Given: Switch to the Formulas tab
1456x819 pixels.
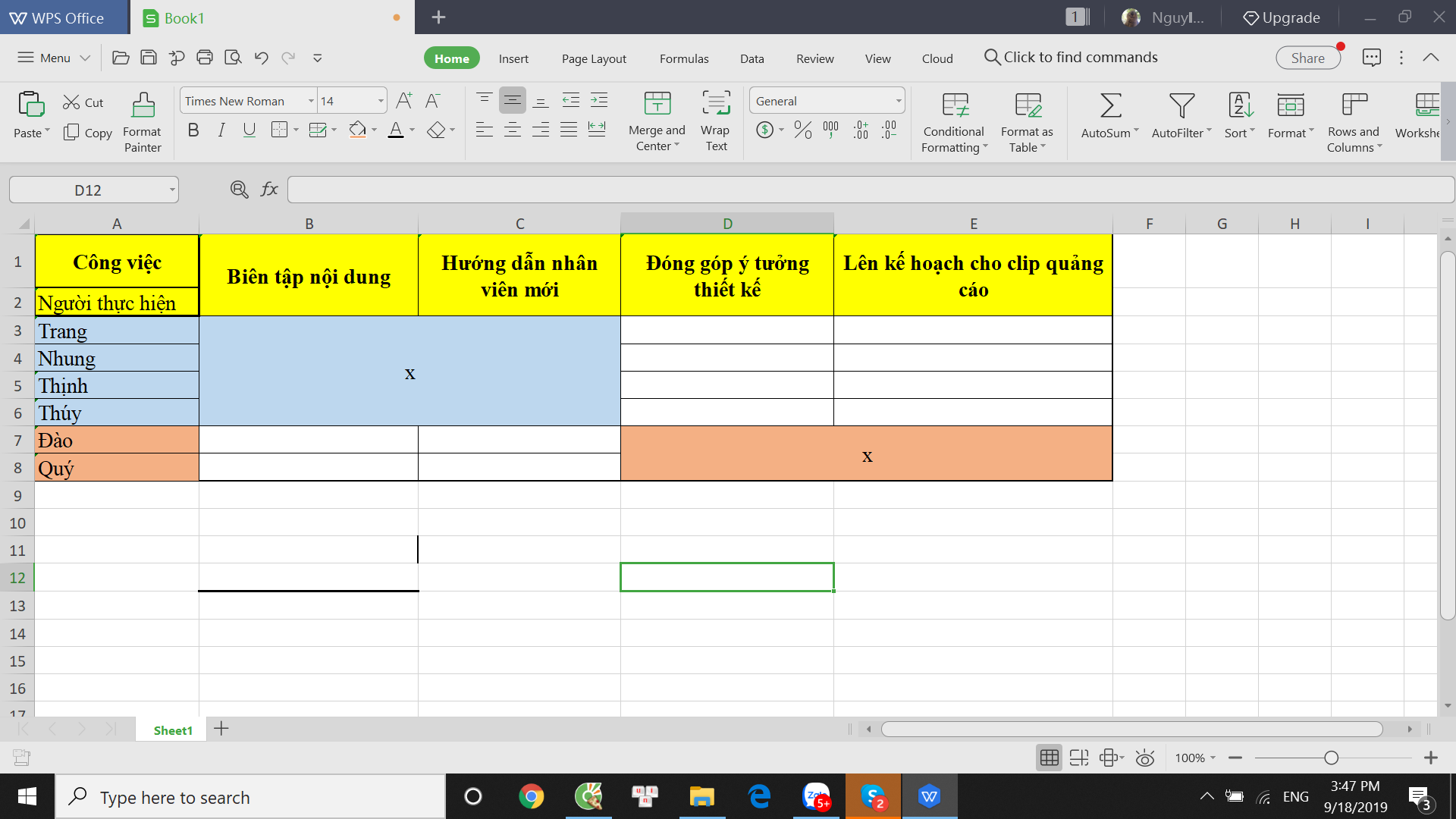Looking at the screenshot, I should tap(683, 58).
